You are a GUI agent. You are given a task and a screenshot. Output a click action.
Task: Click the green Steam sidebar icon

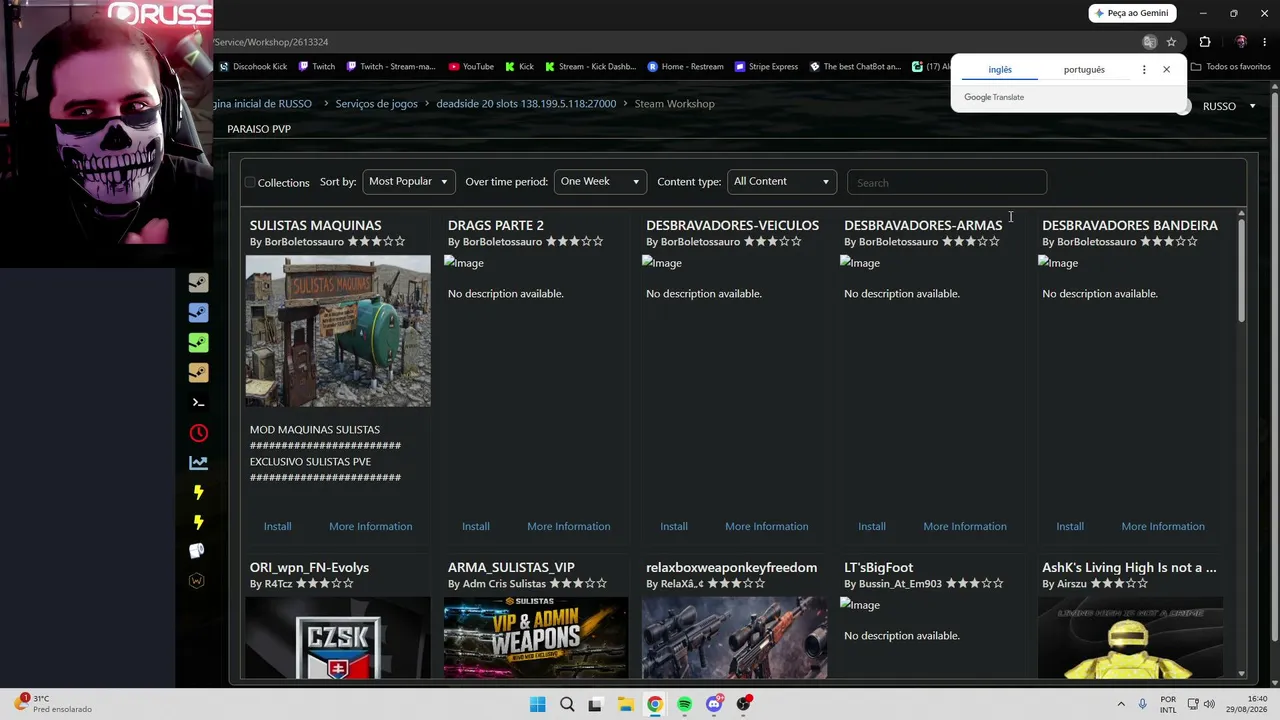pos(198,343)
